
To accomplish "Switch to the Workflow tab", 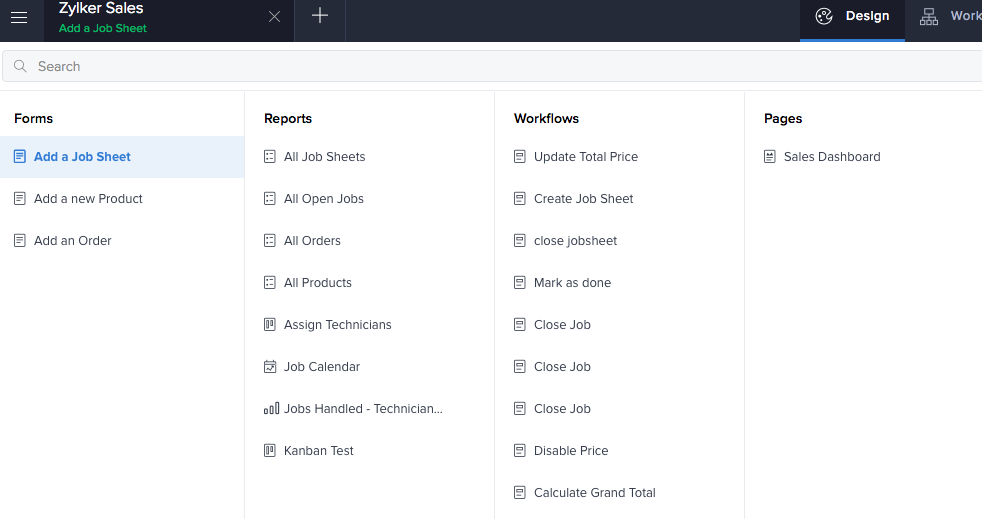I will click(x=950, y=16).
